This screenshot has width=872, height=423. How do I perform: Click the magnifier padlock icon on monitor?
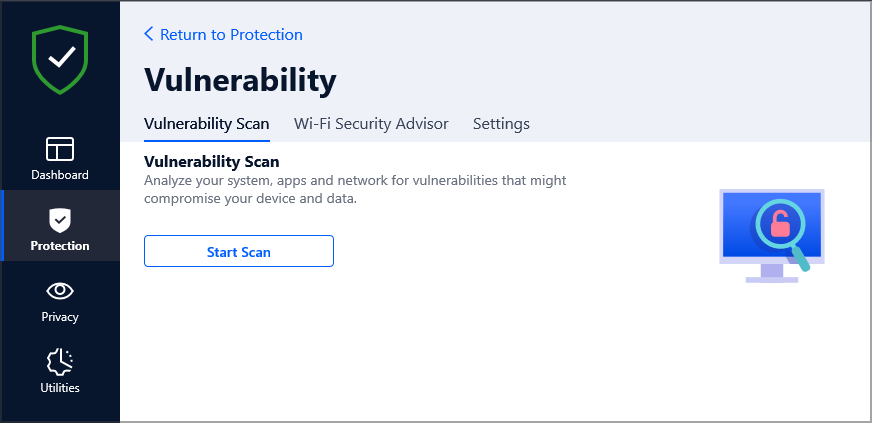pyautogui.click(x=782, y=228)
